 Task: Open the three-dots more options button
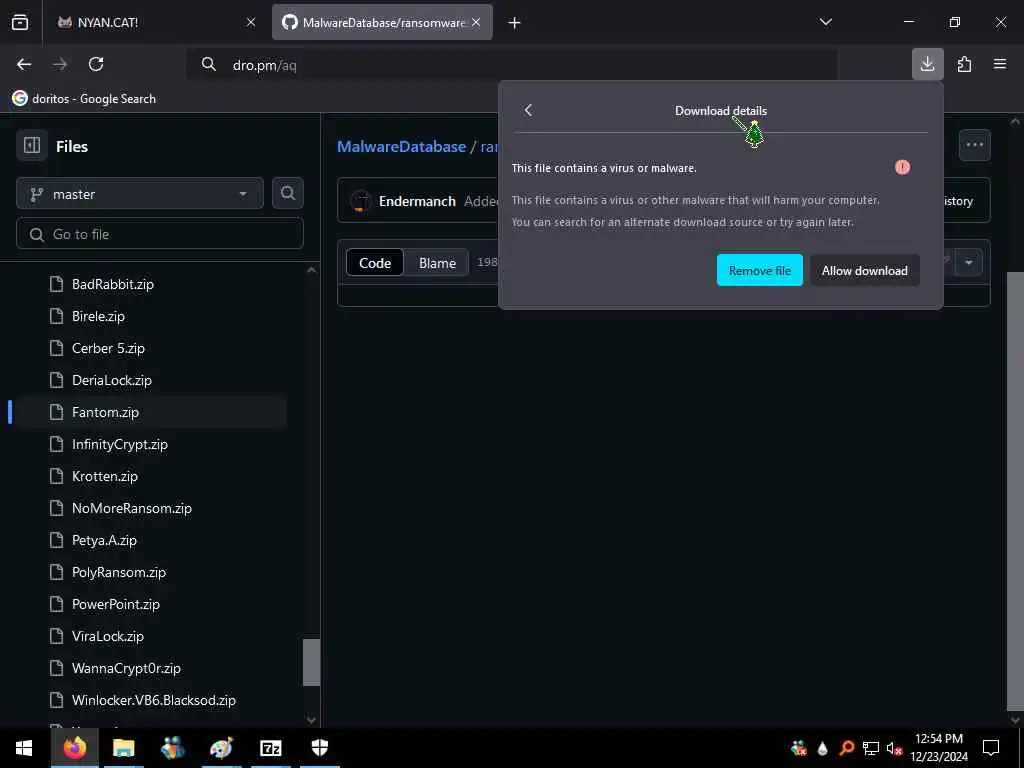974,145
